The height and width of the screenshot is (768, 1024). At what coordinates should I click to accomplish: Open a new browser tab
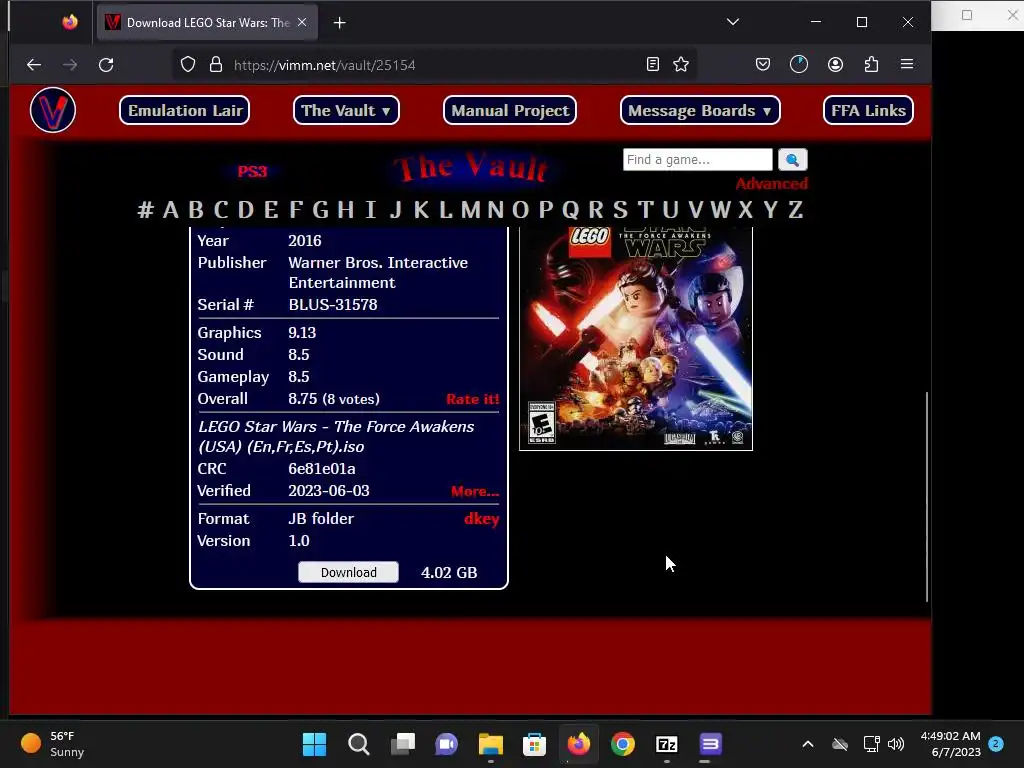(x=340, y=23)
